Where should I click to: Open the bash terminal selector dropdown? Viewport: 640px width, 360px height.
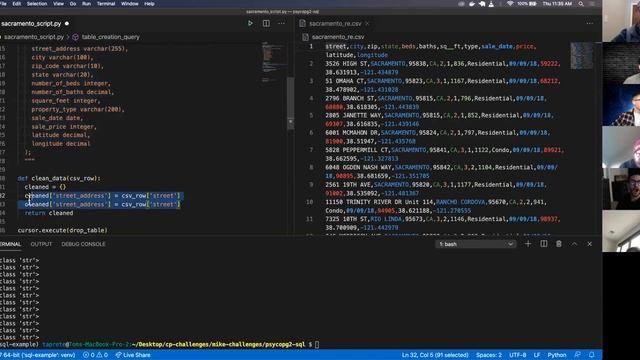point(476,244)
